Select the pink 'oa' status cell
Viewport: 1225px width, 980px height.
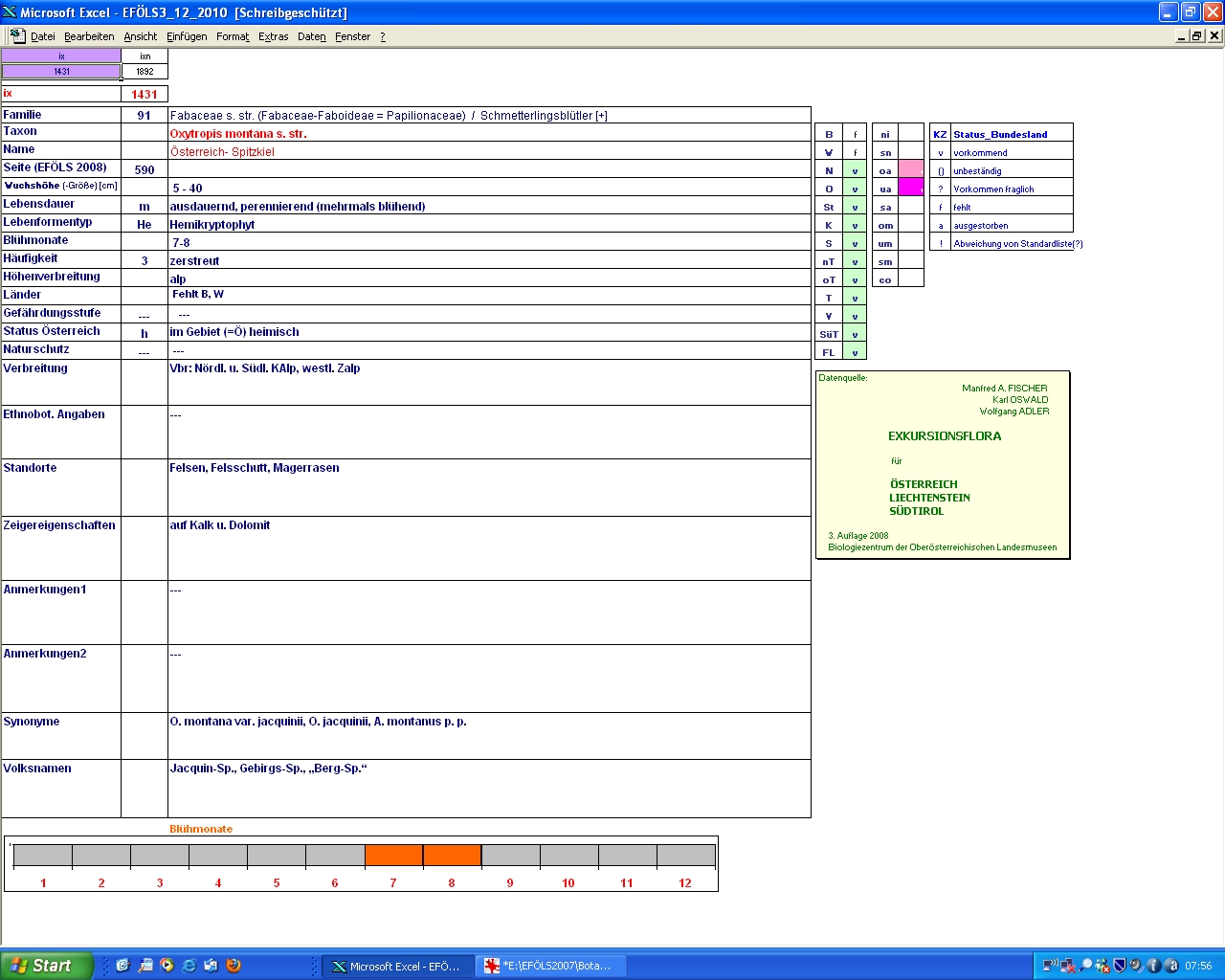coord(911,169)
